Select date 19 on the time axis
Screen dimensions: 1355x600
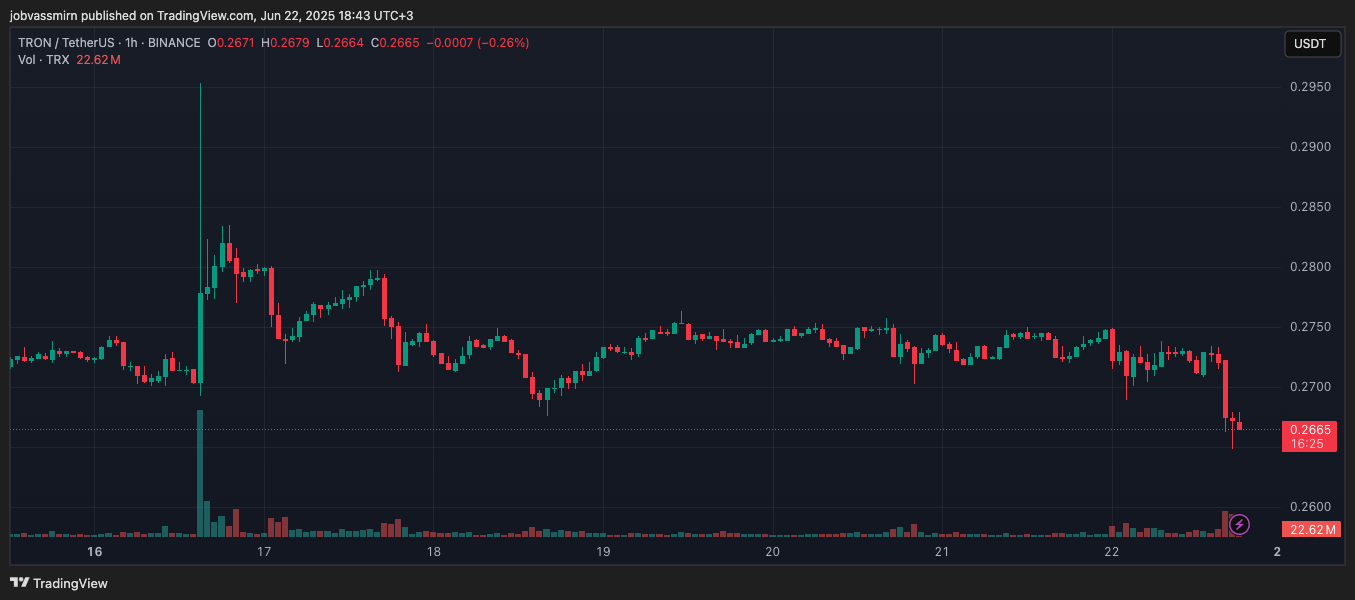tap(603, 552)
